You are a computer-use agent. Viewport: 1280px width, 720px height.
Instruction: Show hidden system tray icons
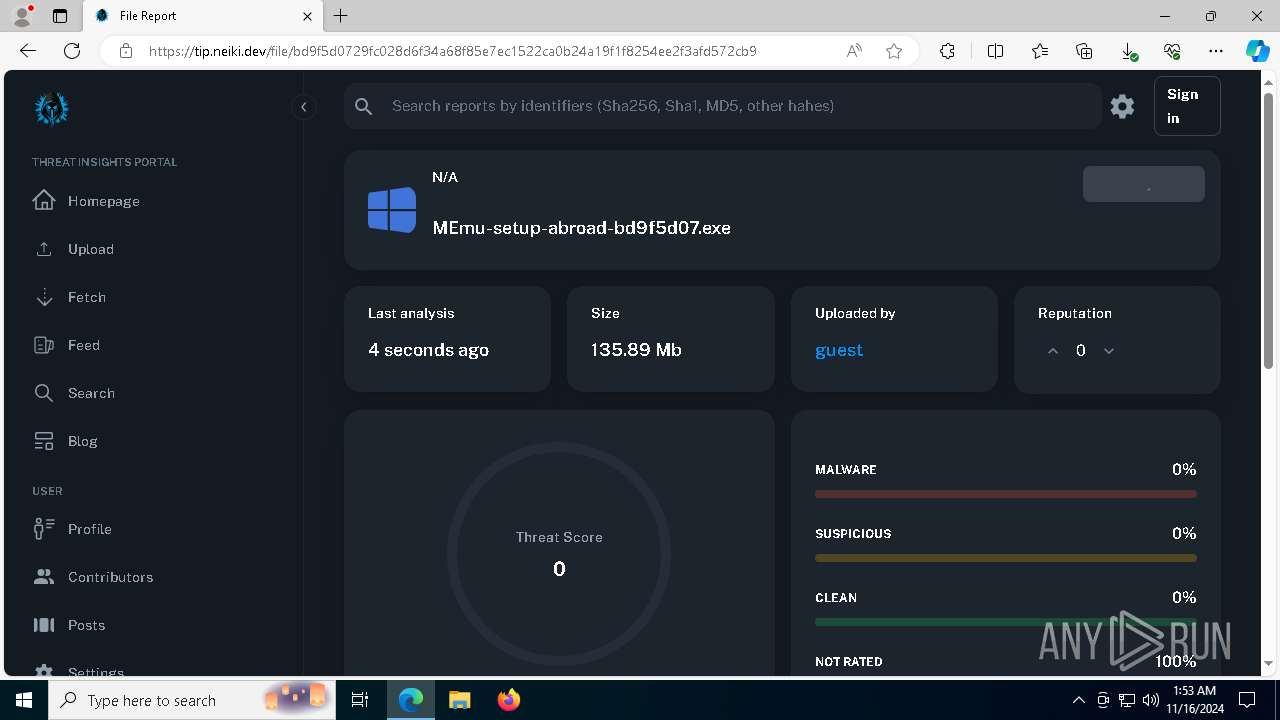1078,700
